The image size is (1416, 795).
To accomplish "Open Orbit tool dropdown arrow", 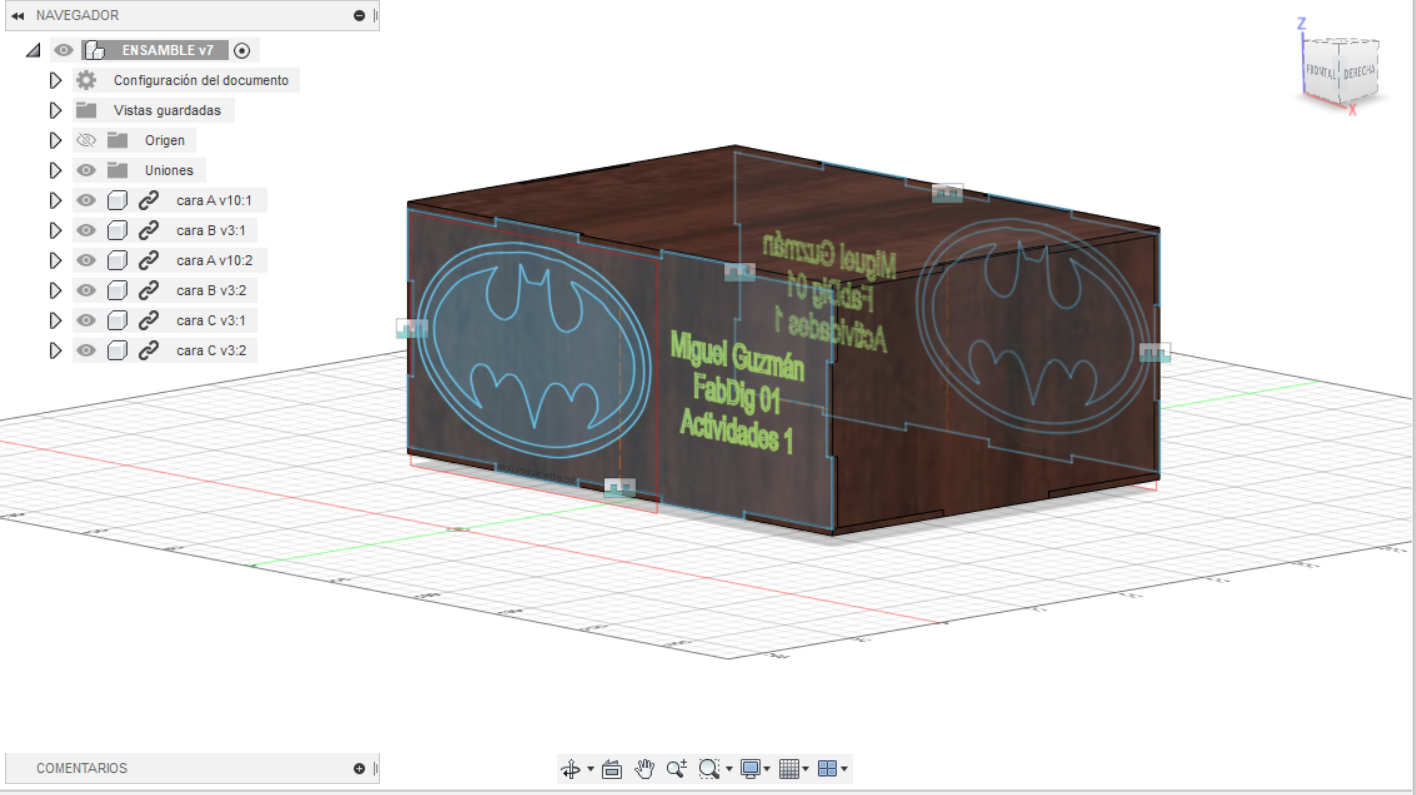I will 590,769.
